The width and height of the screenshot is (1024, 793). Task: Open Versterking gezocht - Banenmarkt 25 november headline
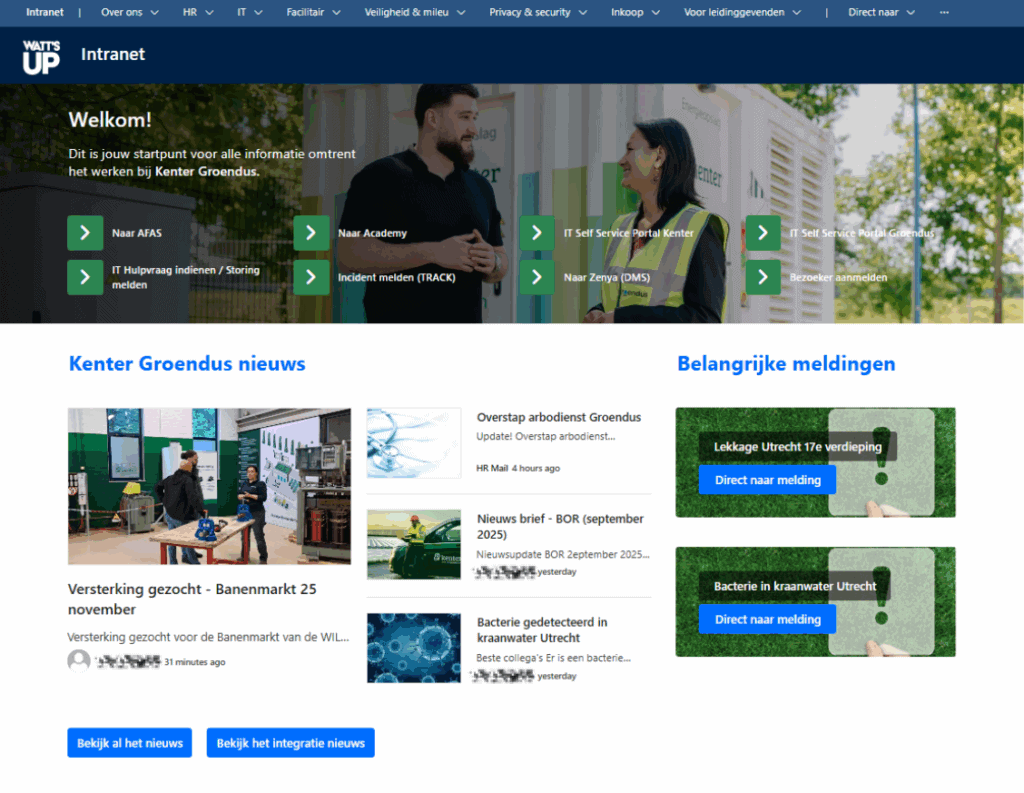[192, 599]
